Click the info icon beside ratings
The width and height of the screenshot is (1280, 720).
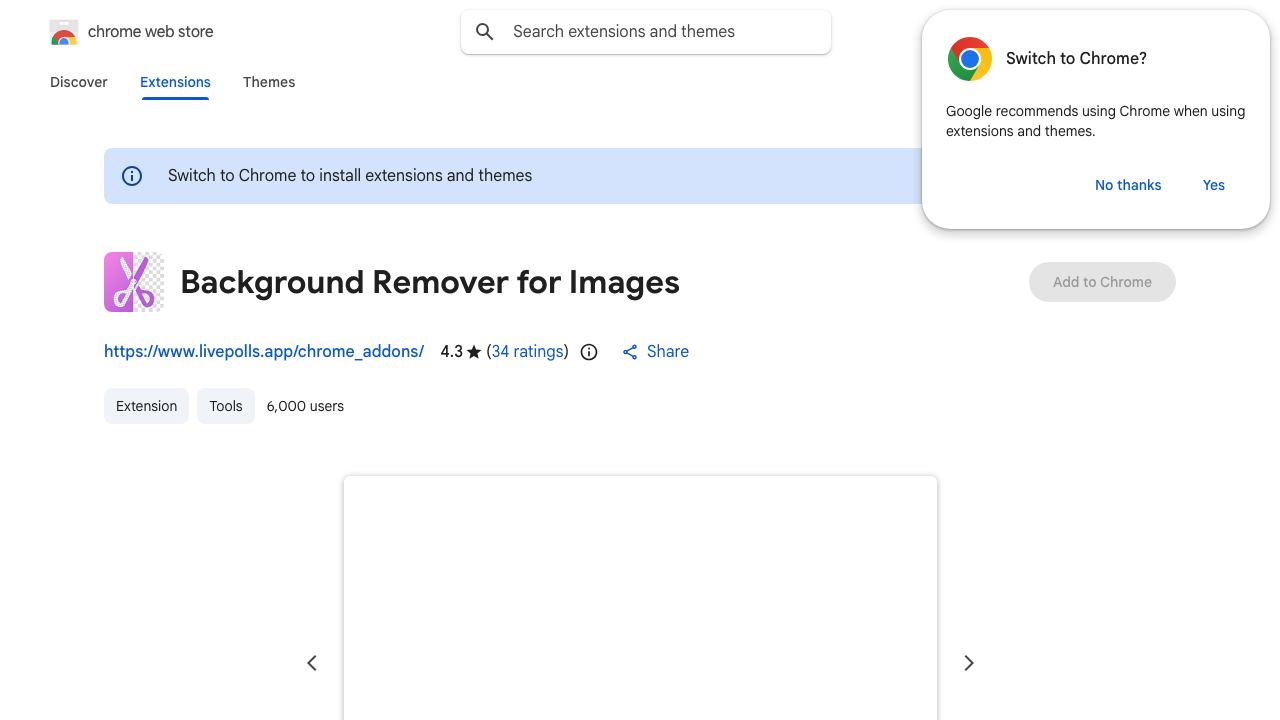[x=589, y=352]
